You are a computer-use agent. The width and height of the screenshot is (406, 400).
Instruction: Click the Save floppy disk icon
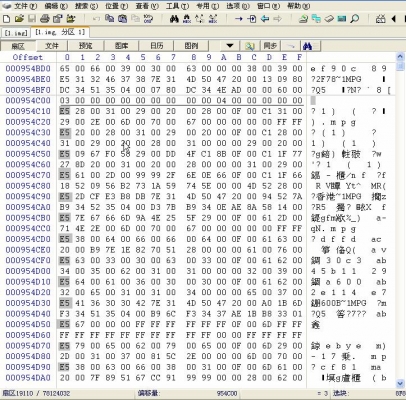(32, 19)
